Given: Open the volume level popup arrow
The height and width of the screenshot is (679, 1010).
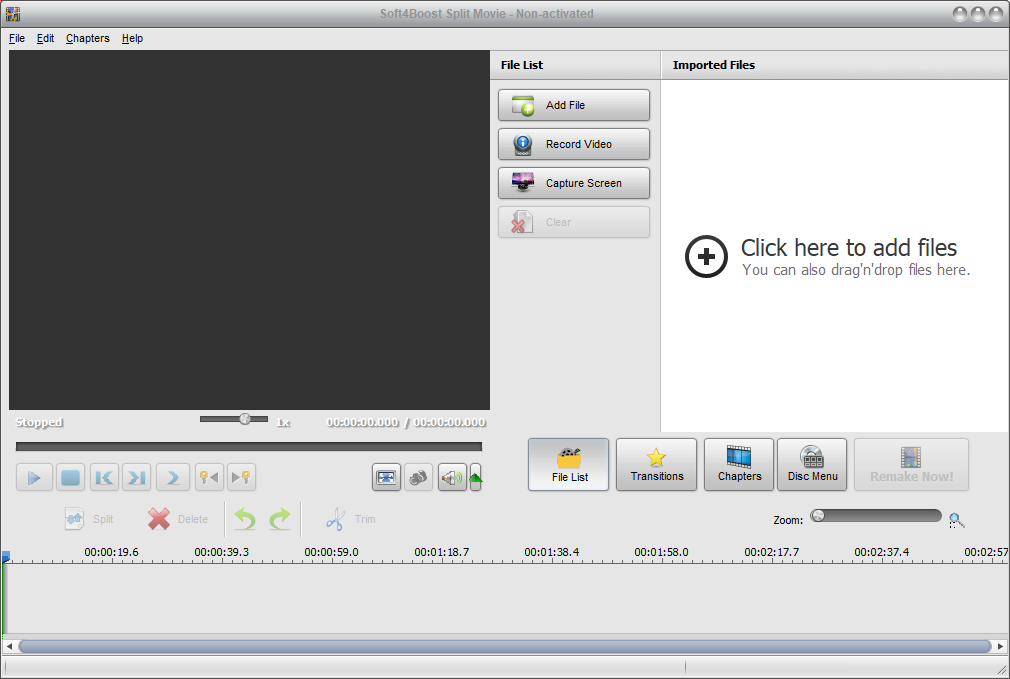Looking at the screenshot, I should coord(475,477).
